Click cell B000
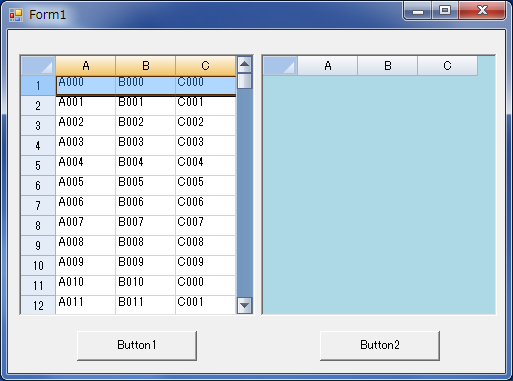The width and height of the screenshot is (513, 381). [x=146, y=86]
